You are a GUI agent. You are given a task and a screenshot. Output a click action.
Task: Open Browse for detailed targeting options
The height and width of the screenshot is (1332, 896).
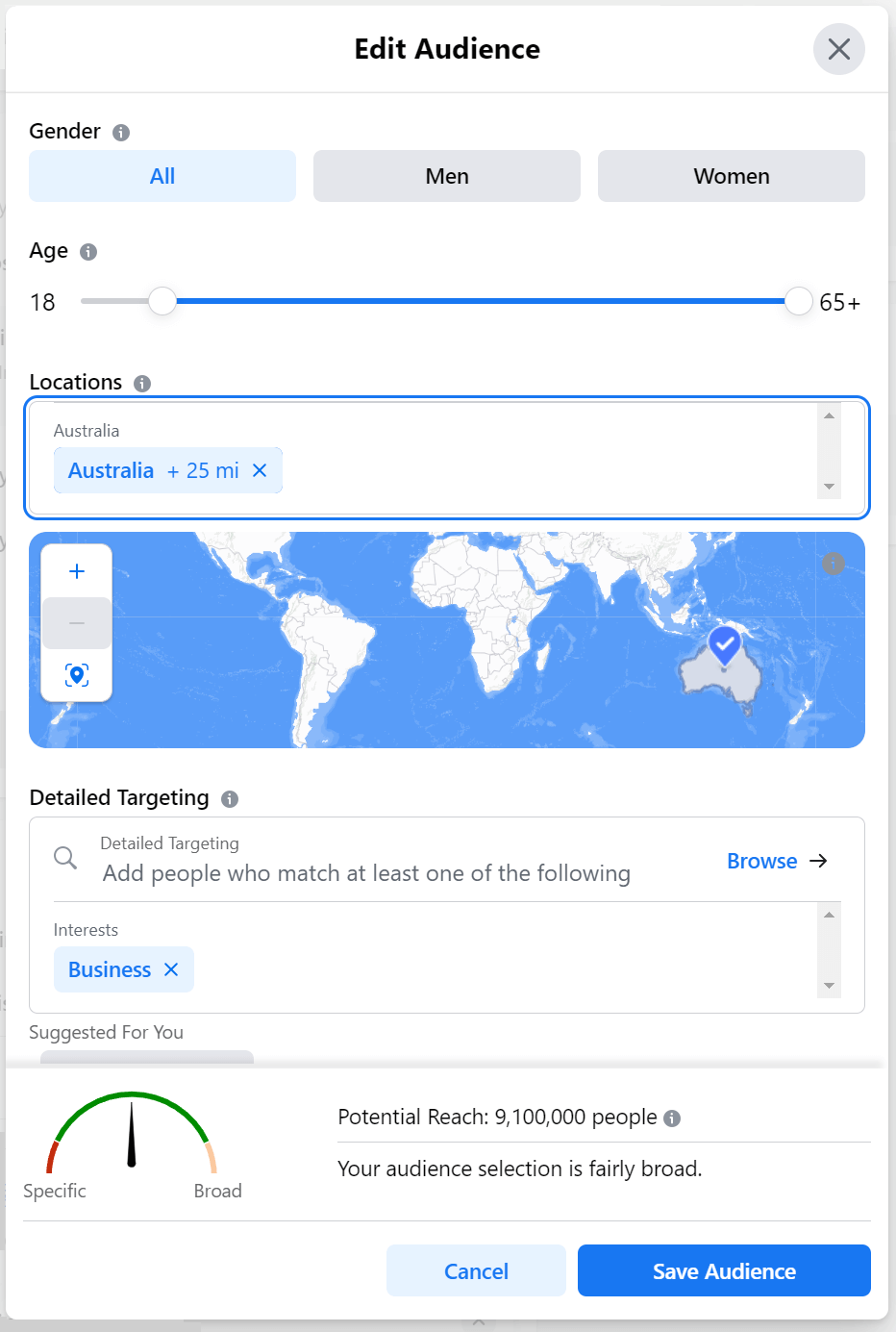pos(761,861)
